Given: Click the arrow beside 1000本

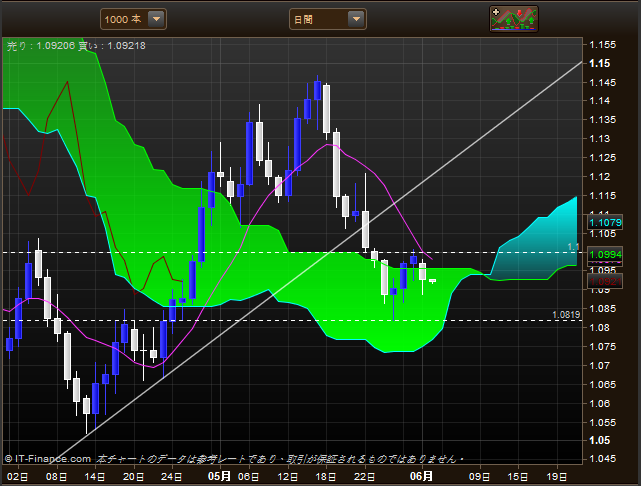Looking at the screenshot, I should coord(156,19).
